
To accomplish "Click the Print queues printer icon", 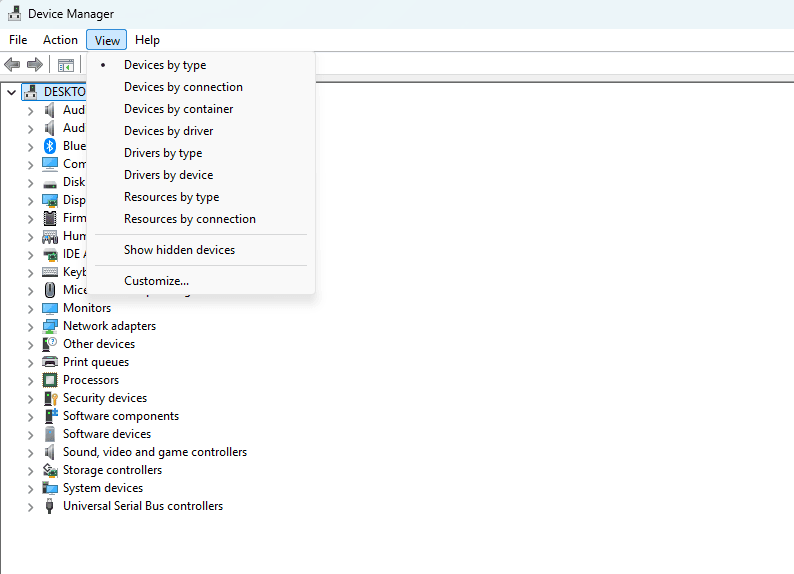I will pos(50,362).
